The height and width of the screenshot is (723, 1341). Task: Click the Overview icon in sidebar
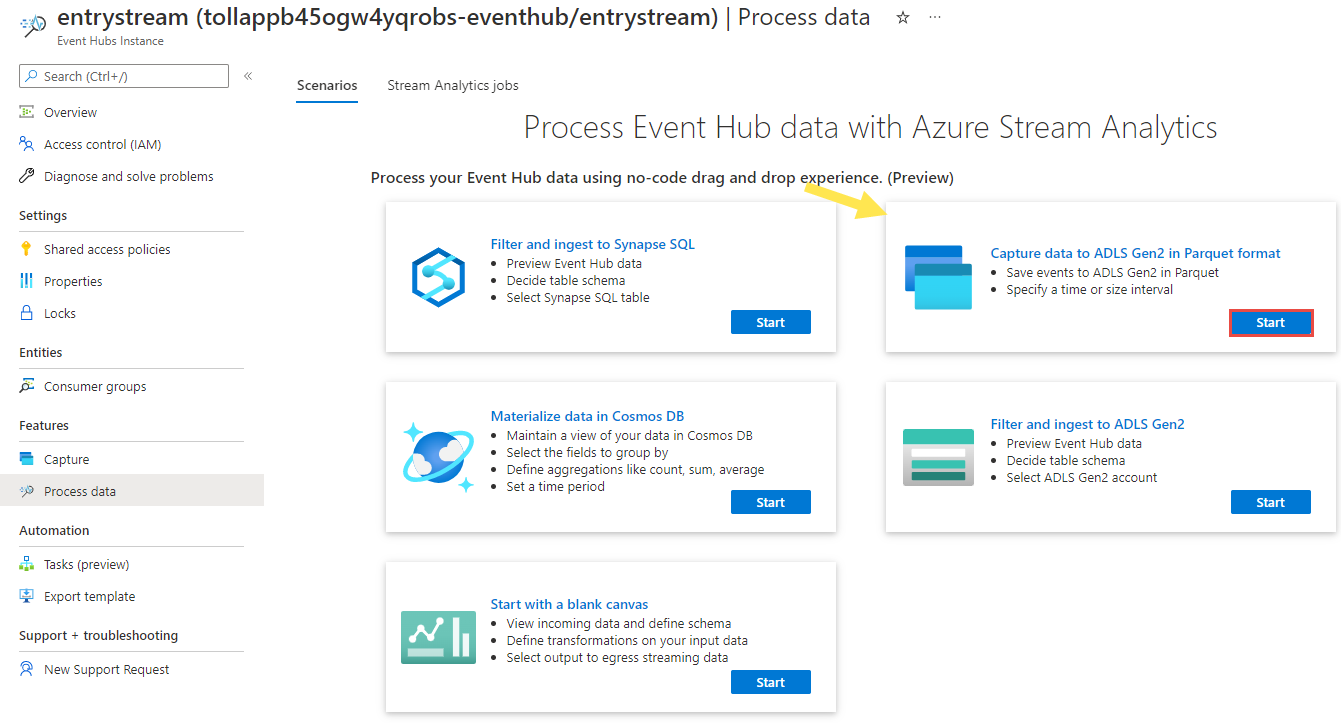[27, 112]
